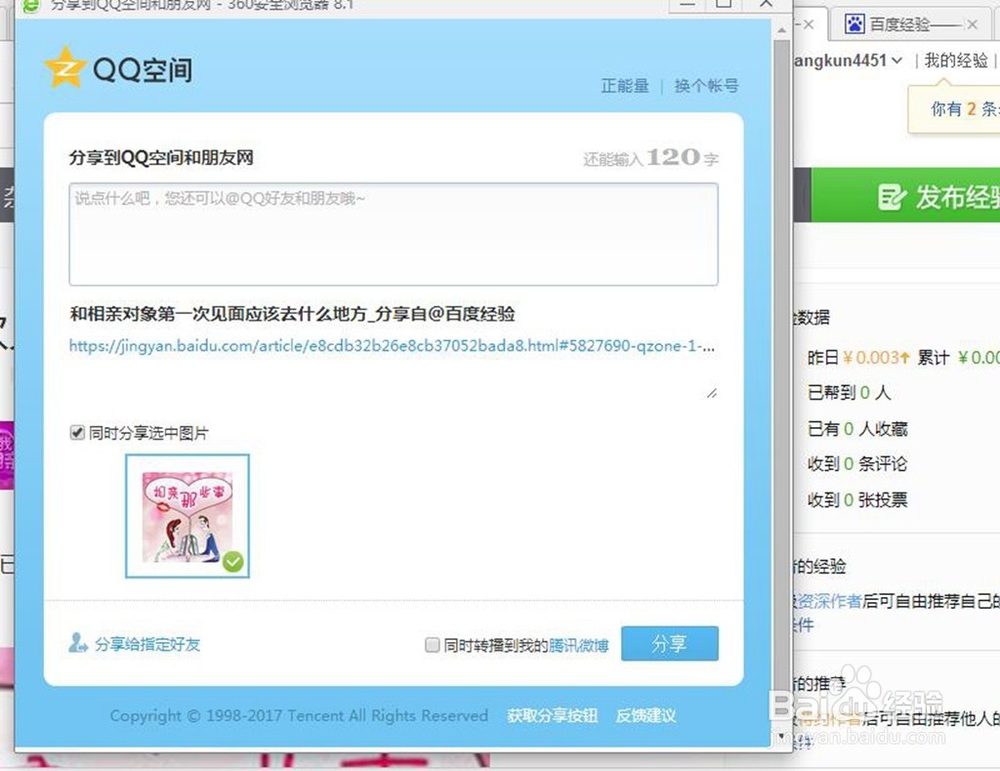Click 收到 0 条评论 statistic
This screenshot has height=771, width=1000.
point(857,464)
